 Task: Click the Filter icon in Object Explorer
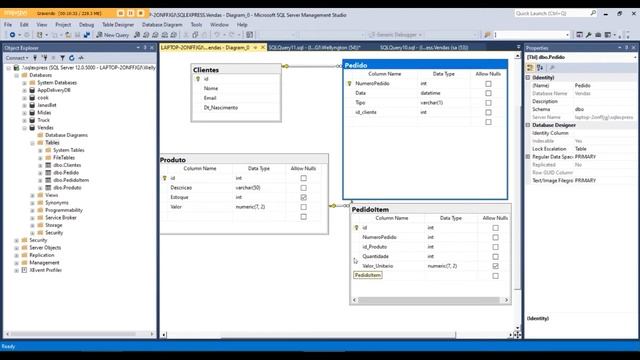pos(62,58)
